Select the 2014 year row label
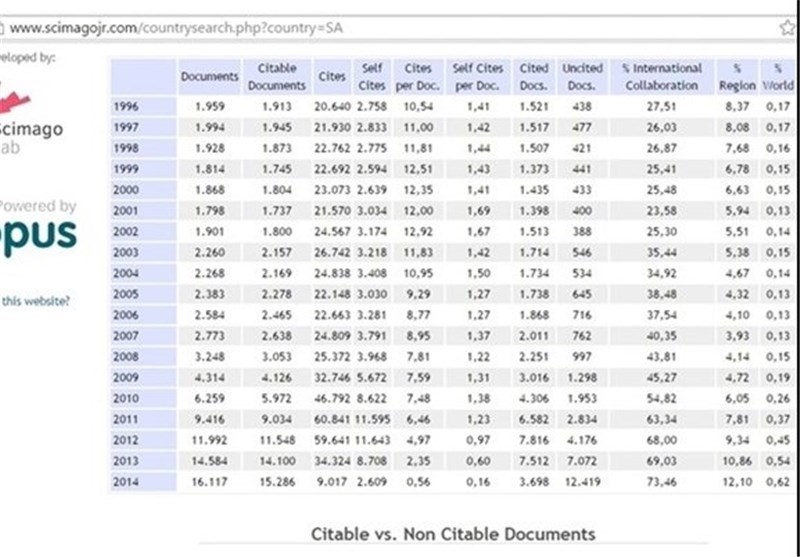 coord(126,482)
